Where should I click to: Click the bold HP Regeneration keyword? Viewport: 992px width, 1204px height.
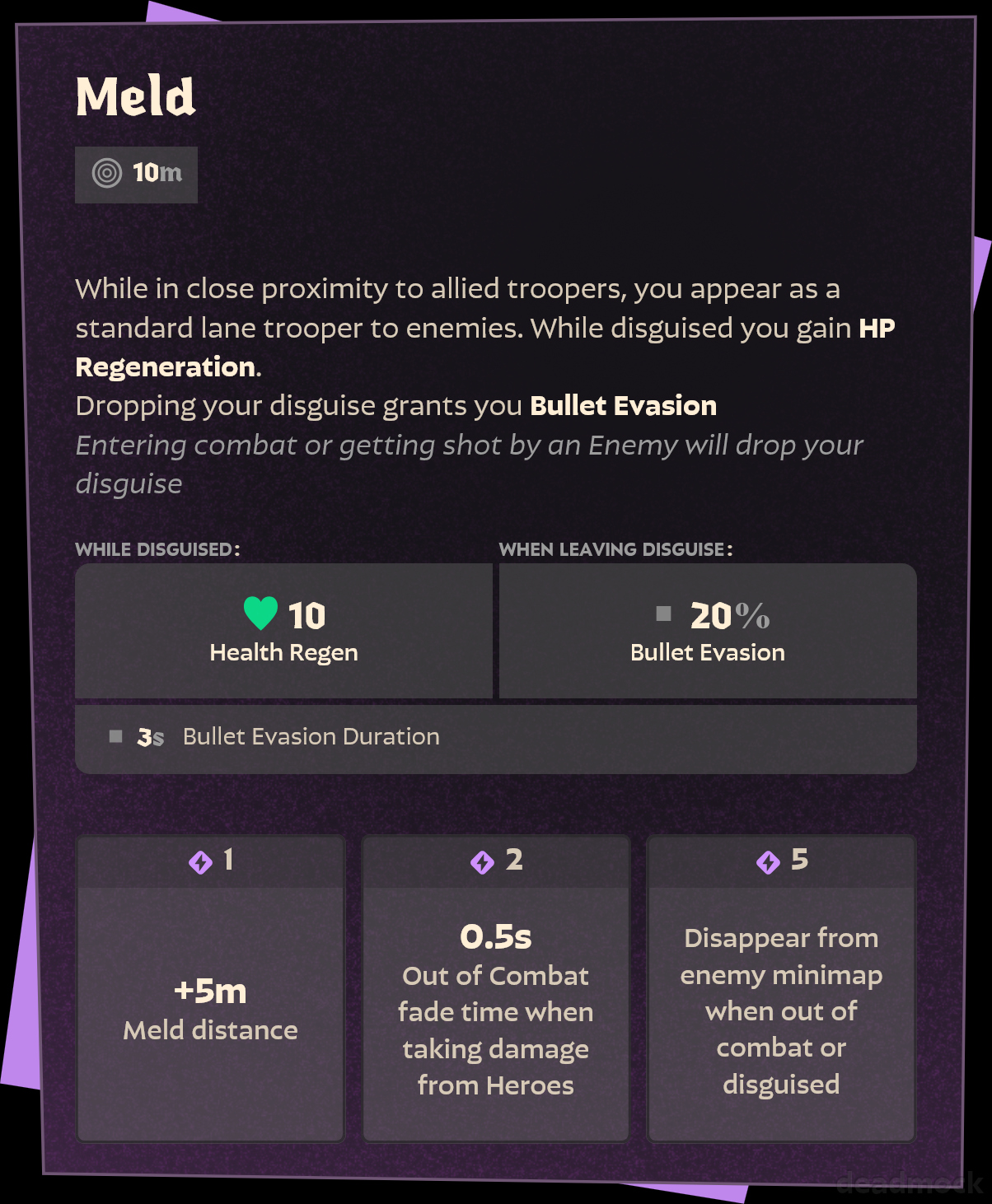tap(165, 367)
